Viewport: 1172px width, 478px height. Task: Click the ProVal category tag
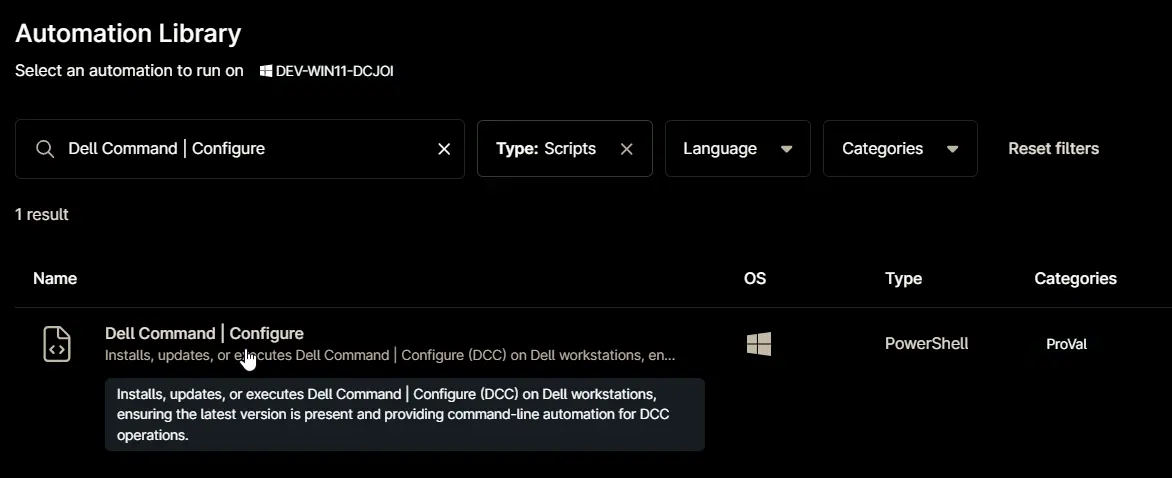click(1067, 344)
